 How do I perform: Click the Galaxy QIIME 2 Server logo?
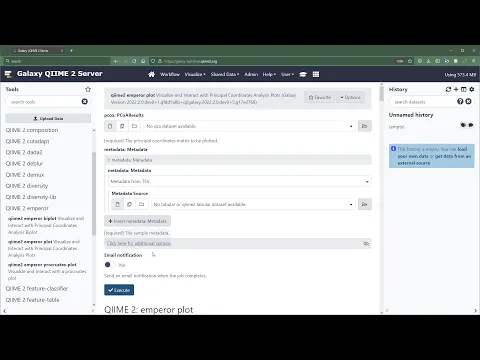point(53,74)
